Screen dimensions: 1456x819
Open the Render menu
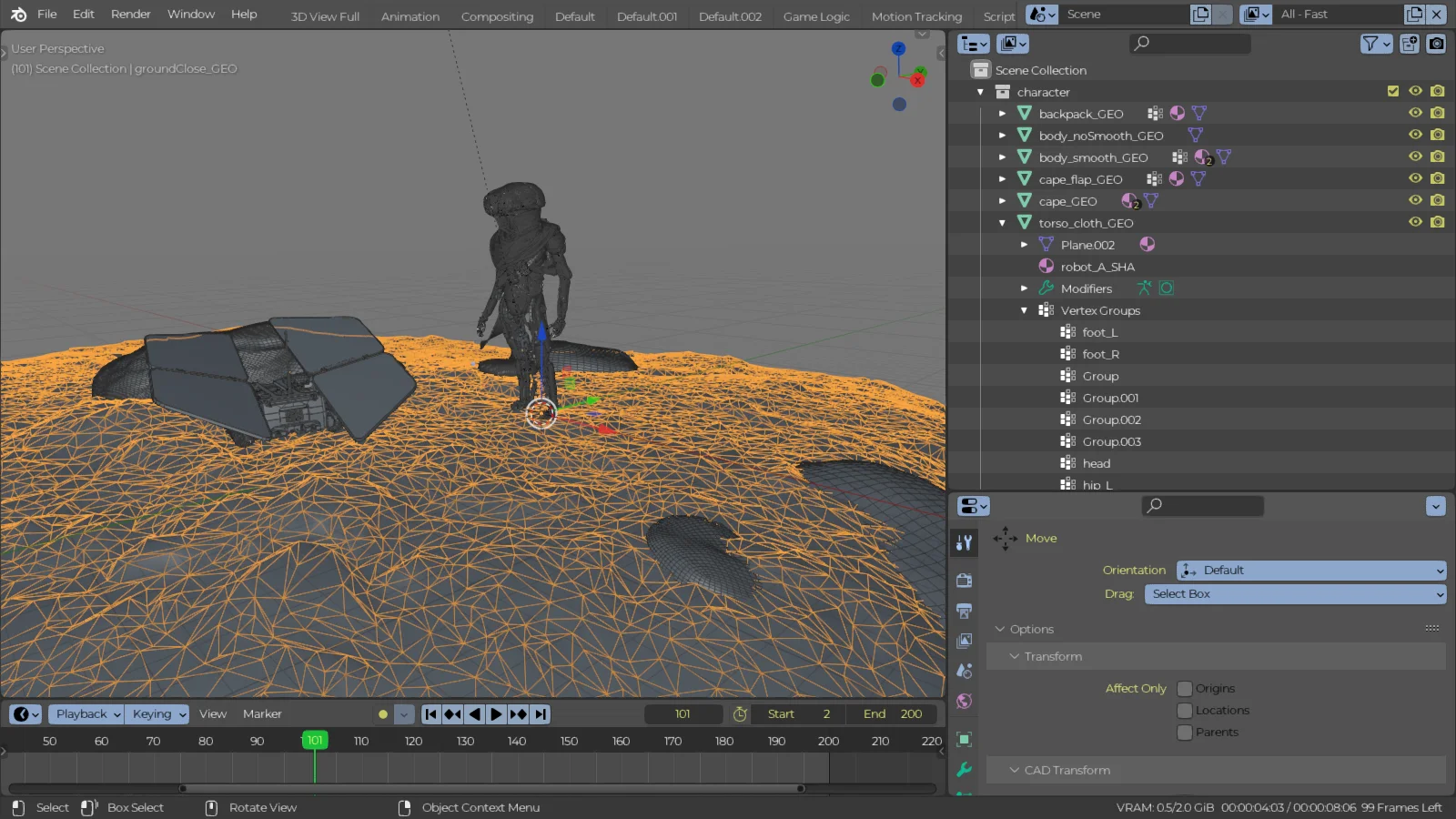130,14
